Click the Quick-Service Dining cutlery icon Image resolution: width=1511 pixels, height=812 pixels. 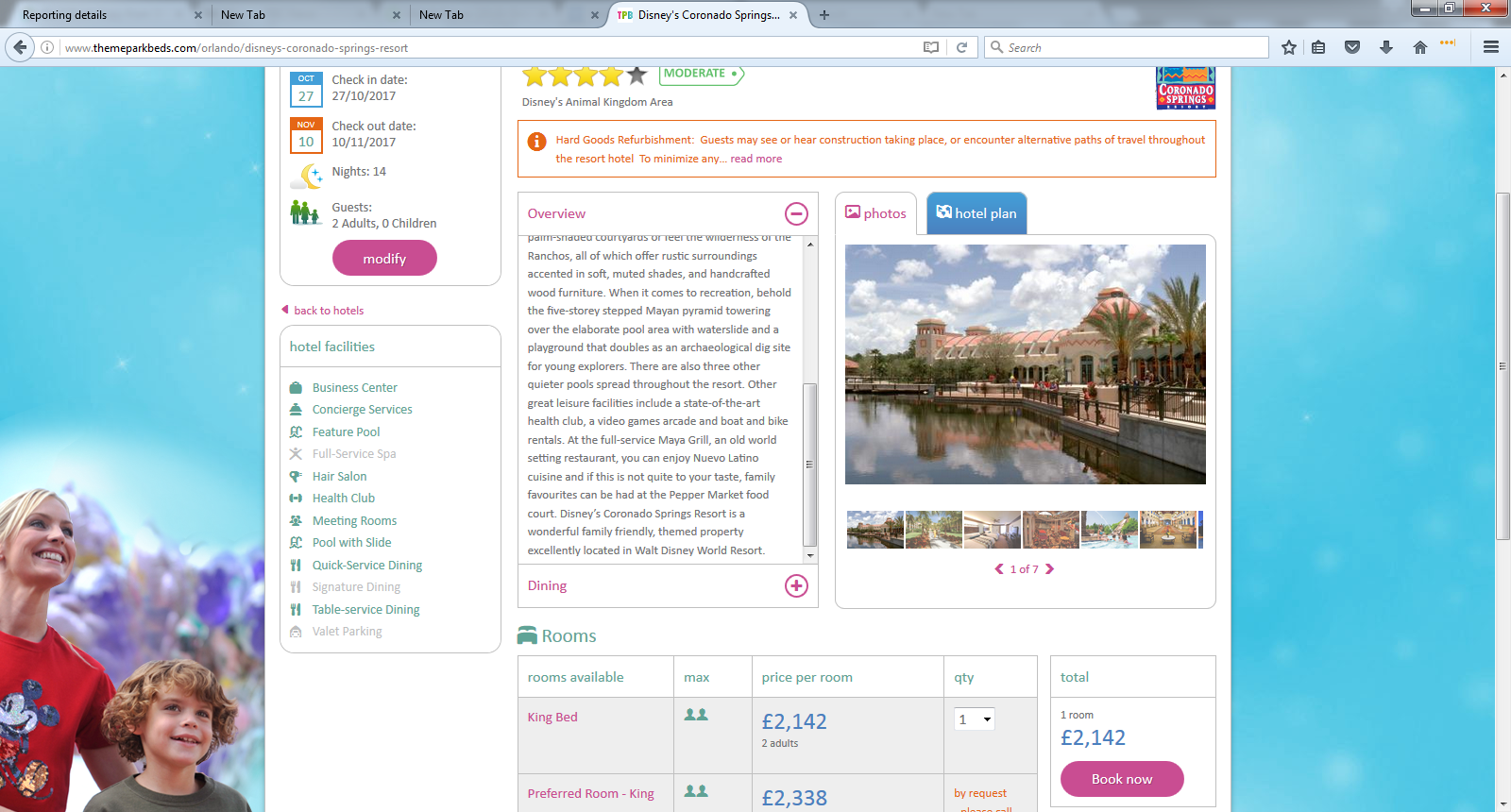tap(296, 566)
